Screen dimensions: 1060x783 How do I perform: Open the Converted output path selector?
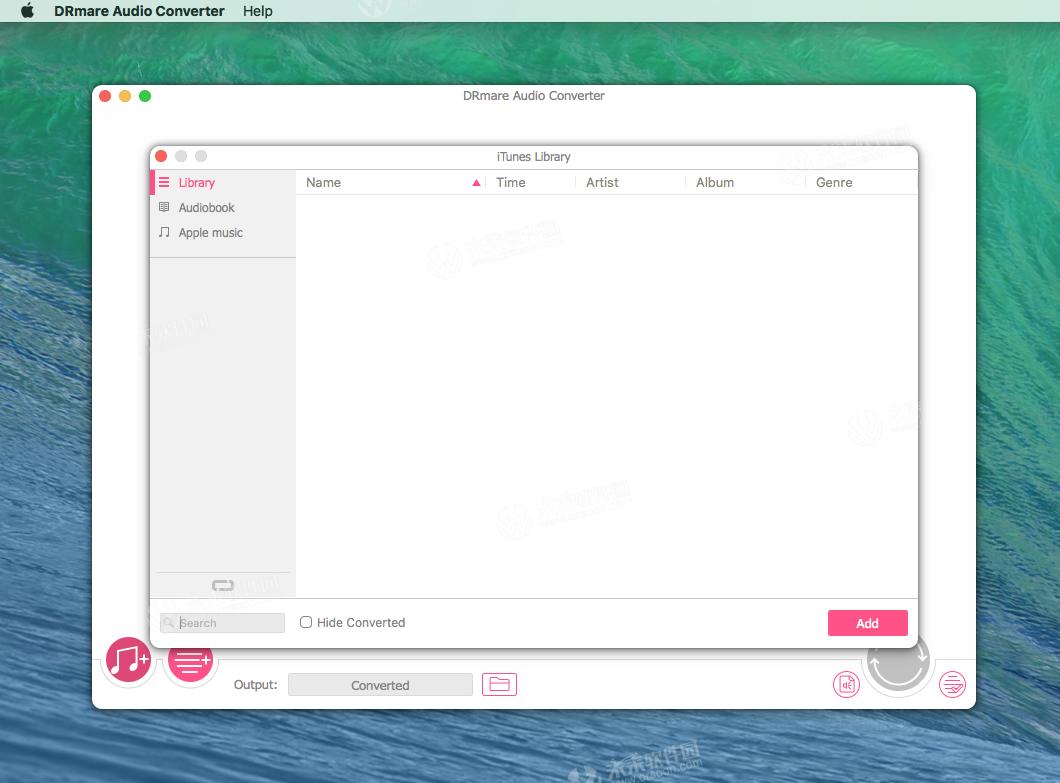click(x=380, y=684)
